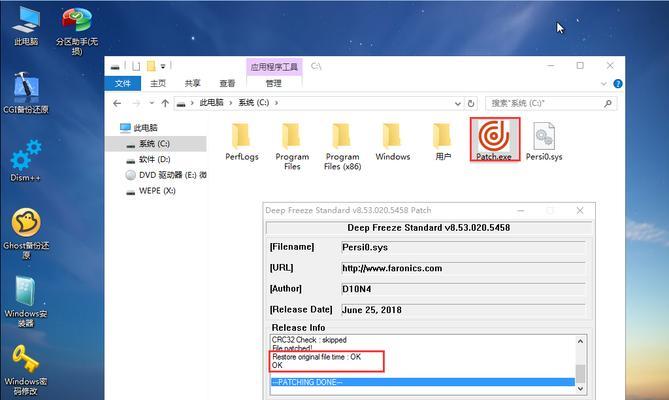The width and height of the screenshot is (669, 400).
Task: Click the Release Info scrollbar thumb
Action: click(580, 374)
